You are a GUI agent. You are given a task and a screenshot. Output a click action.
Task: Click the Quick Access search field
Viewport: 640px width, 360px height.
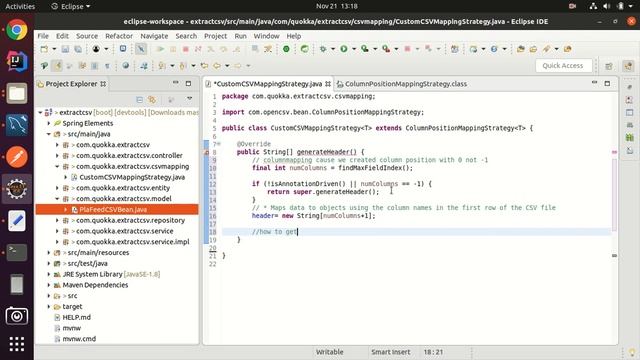click(563, 66)
